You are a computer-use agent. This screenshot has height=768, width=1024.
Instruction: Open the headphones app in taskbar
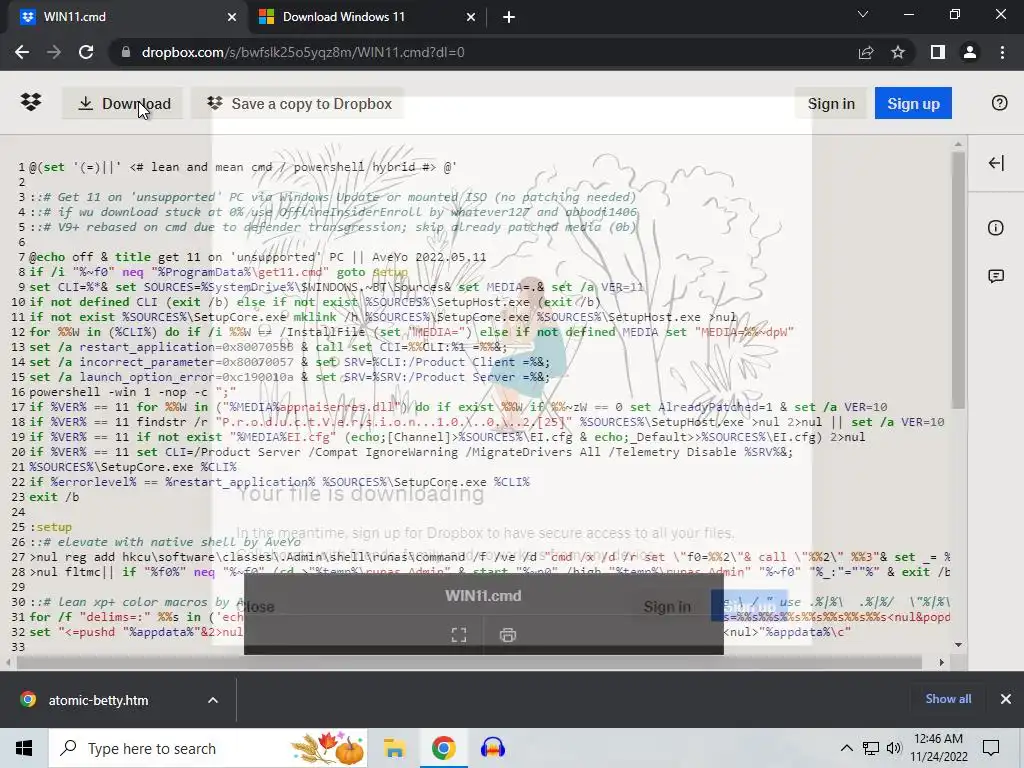pyautogui.click(x=492, y=748)
